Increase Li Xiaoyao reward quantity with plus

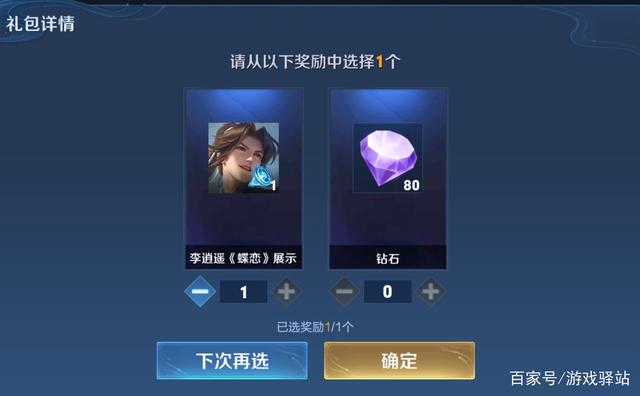pyautogui.click(x=287, y=291)
